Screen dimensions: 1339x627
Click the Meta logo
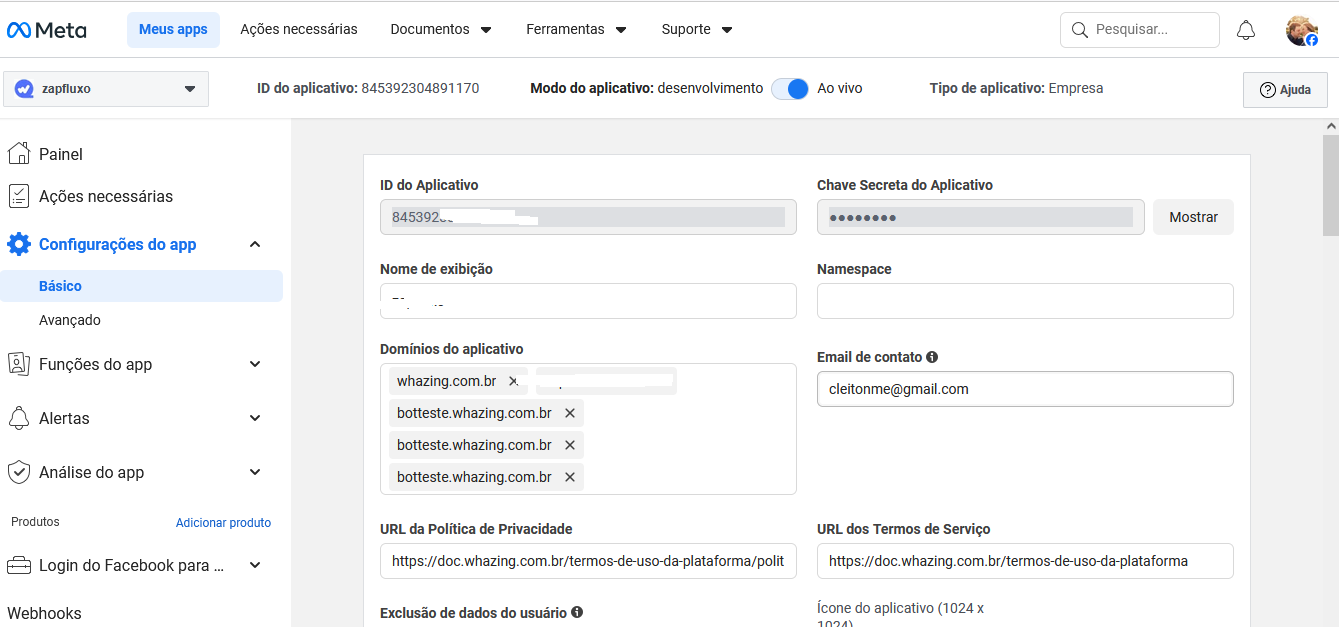(47, 30)
